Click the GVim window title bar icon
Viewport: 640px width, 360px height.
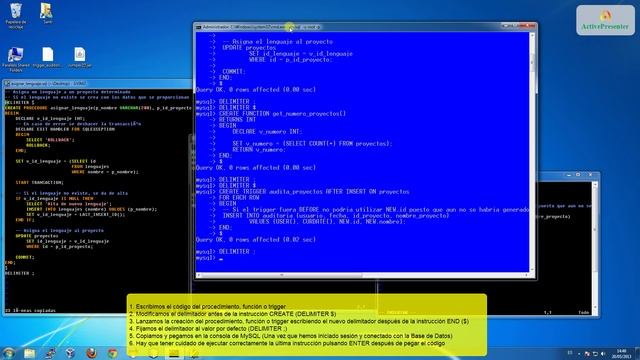click(7, 84)
